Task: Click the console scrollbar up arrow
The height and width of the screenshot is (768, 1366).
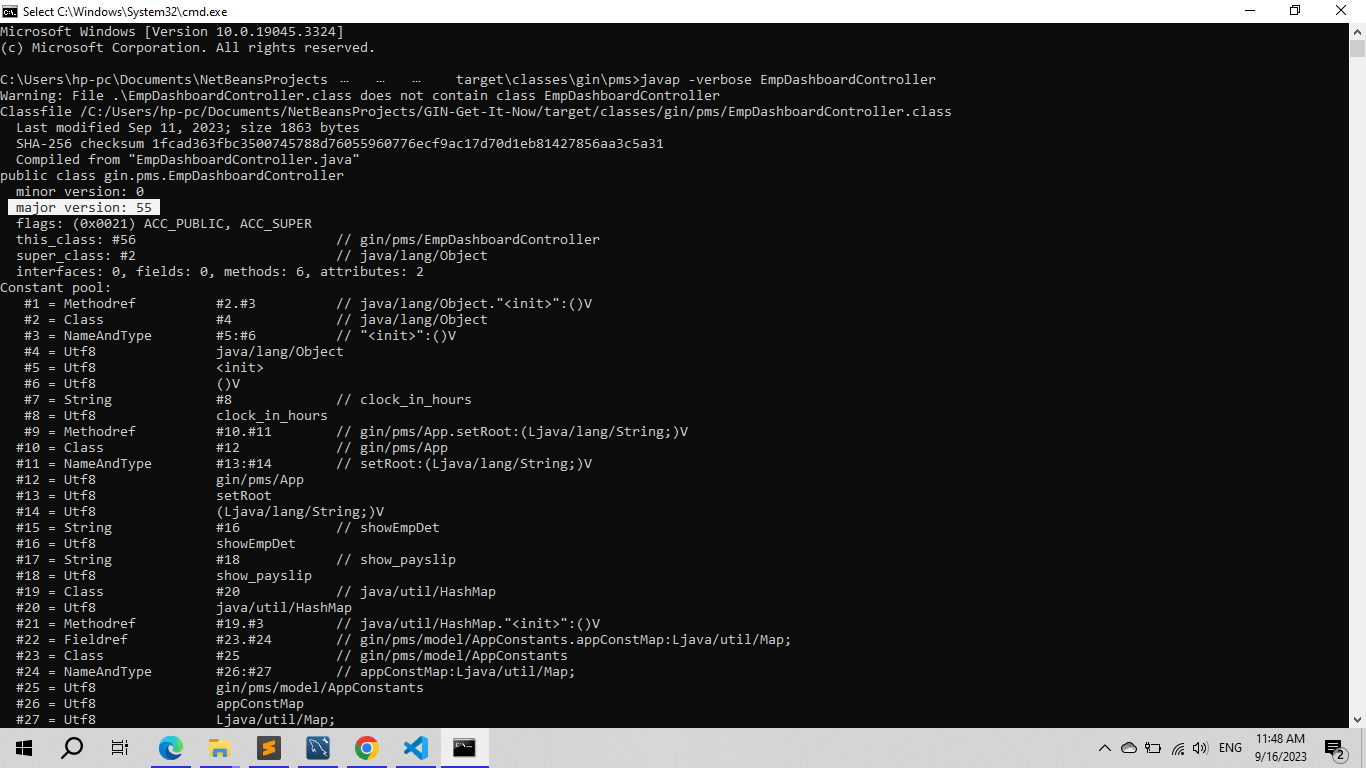Action: (1358, 31)
